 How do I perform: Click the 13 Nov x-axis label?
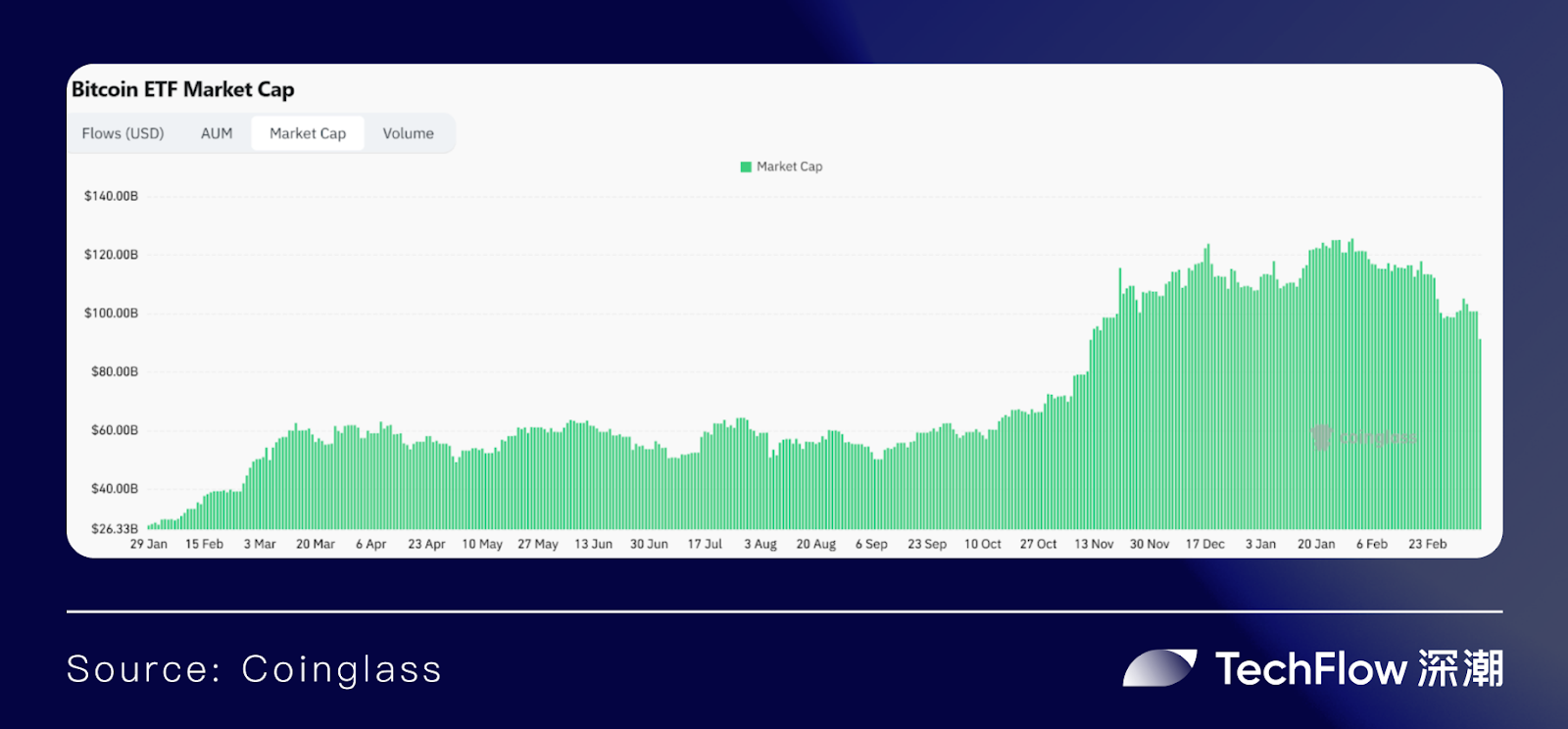[1094, 544]
